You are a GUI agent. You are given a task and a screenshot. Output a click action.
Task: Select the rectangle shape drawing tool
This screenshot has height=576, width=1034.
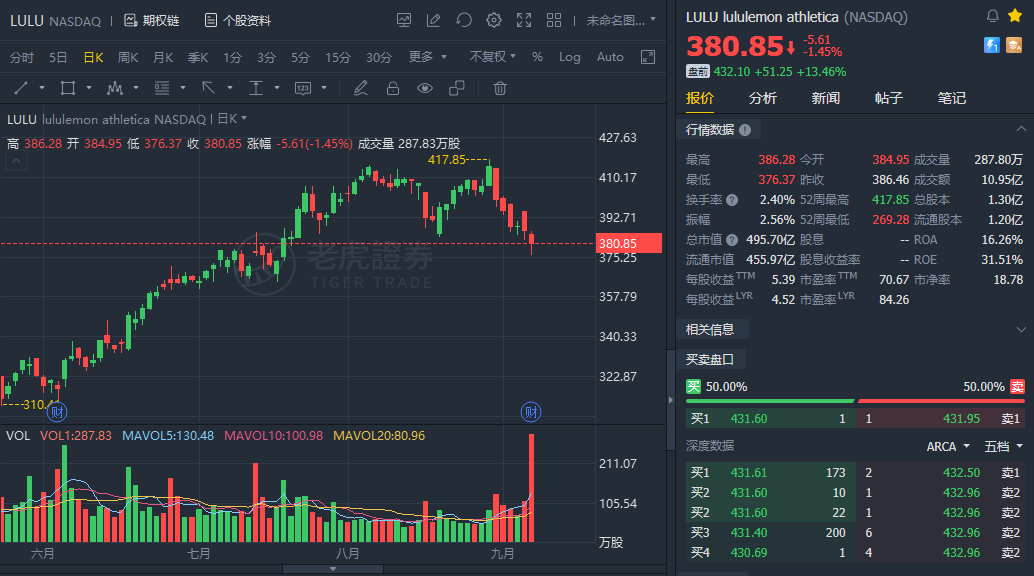[x=67, y=88]
